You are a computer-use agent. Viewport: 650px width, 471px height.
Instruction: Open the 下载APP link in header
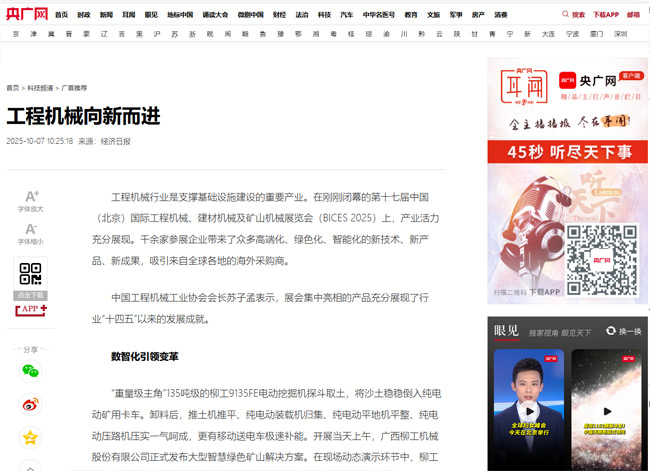coord(606,15)
